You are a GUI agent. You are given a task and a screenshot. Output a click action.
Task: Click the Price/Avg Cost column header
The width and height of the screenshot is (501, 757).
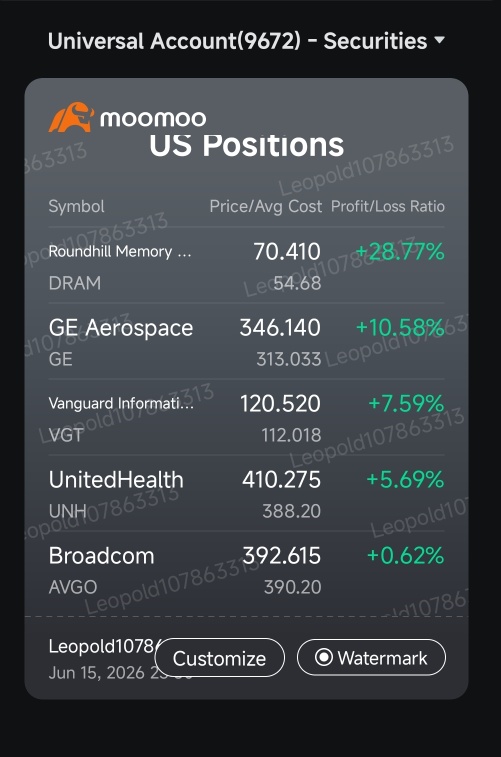[x=265, y=207]
